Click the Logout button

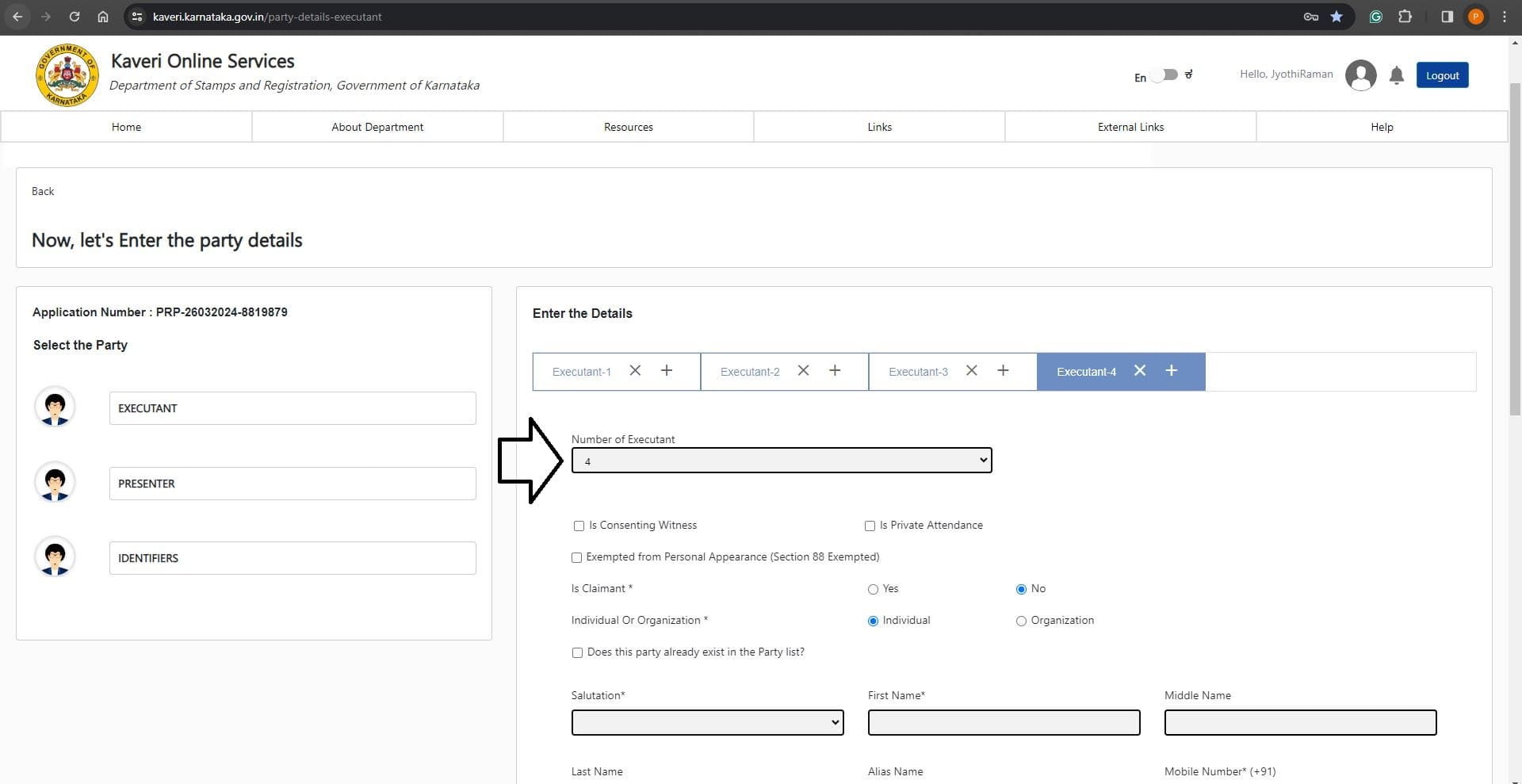click(1441, 75)
